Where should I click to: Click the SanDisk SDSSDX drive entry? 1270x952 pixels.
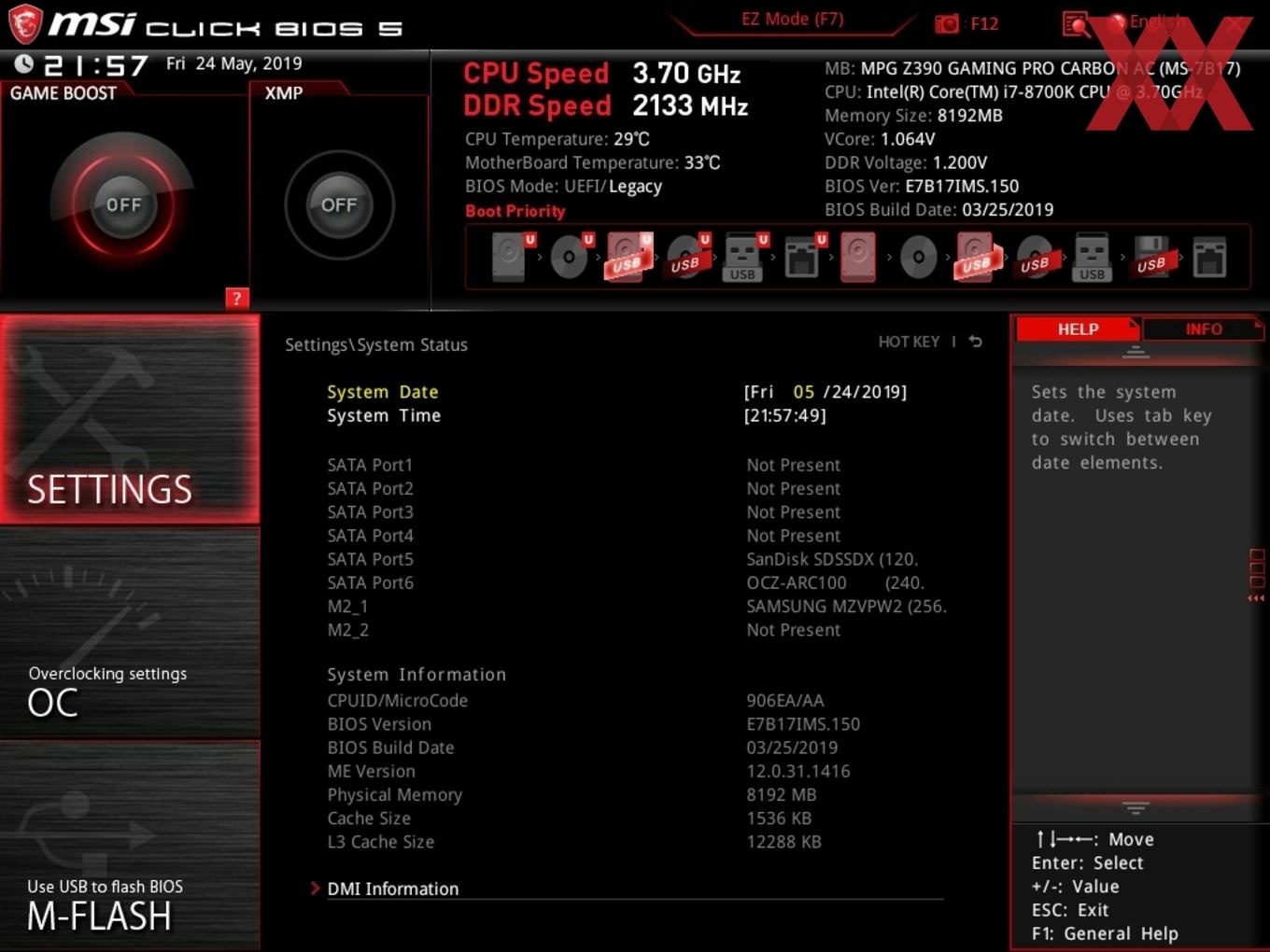[x=832, y=559]
